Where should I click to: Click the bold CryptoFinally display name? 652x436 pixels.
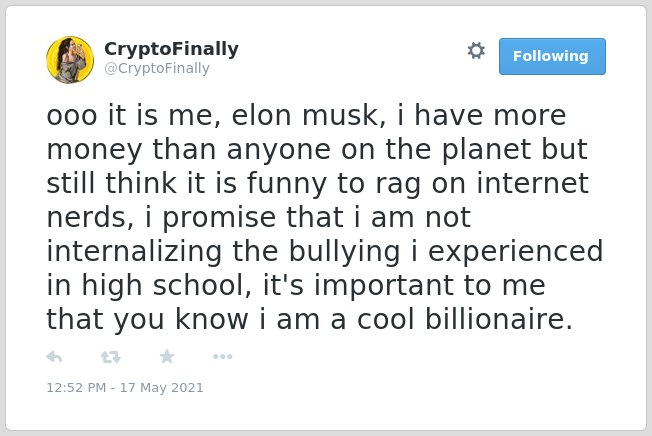171,49
